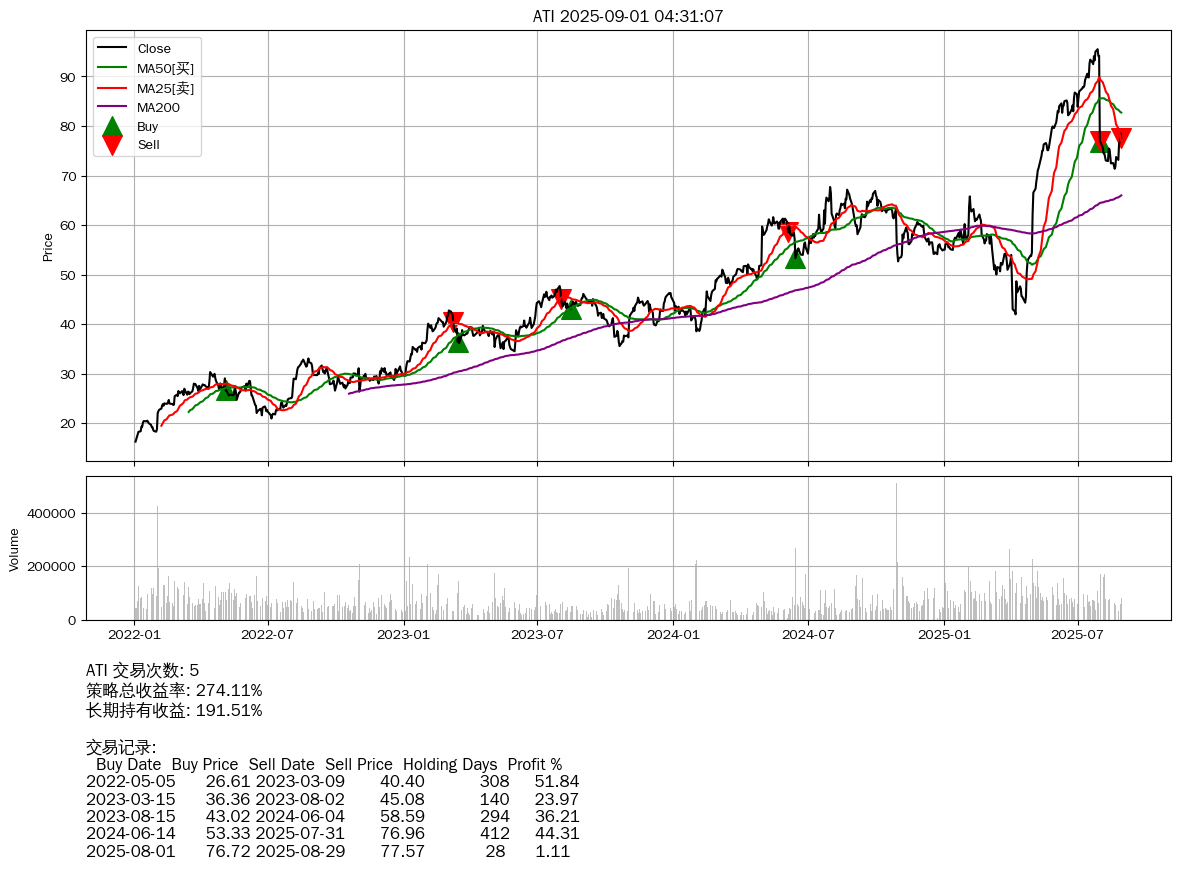This screenshot has width=1180, height=869.
Task: Click the green Buy marker near 2023-03
Action: tap(458, 342)
